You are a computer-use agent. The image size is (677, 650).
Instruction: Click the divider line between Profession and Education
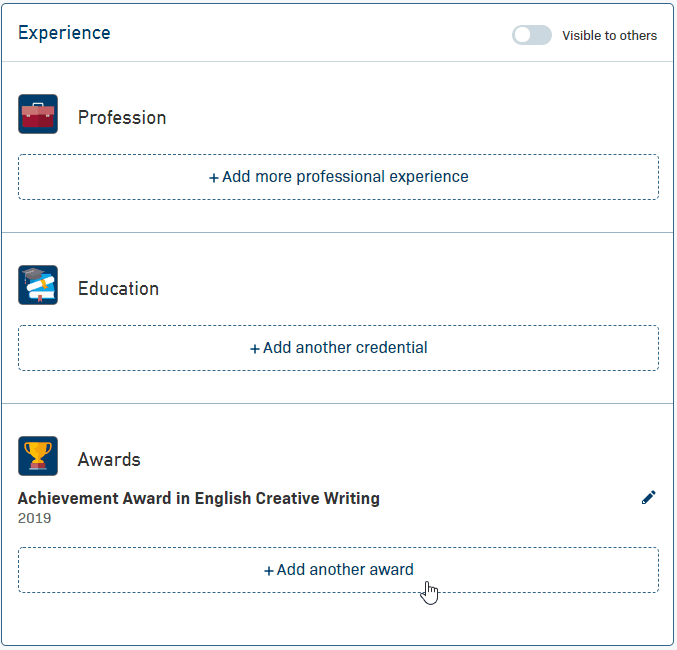point(338,233)
